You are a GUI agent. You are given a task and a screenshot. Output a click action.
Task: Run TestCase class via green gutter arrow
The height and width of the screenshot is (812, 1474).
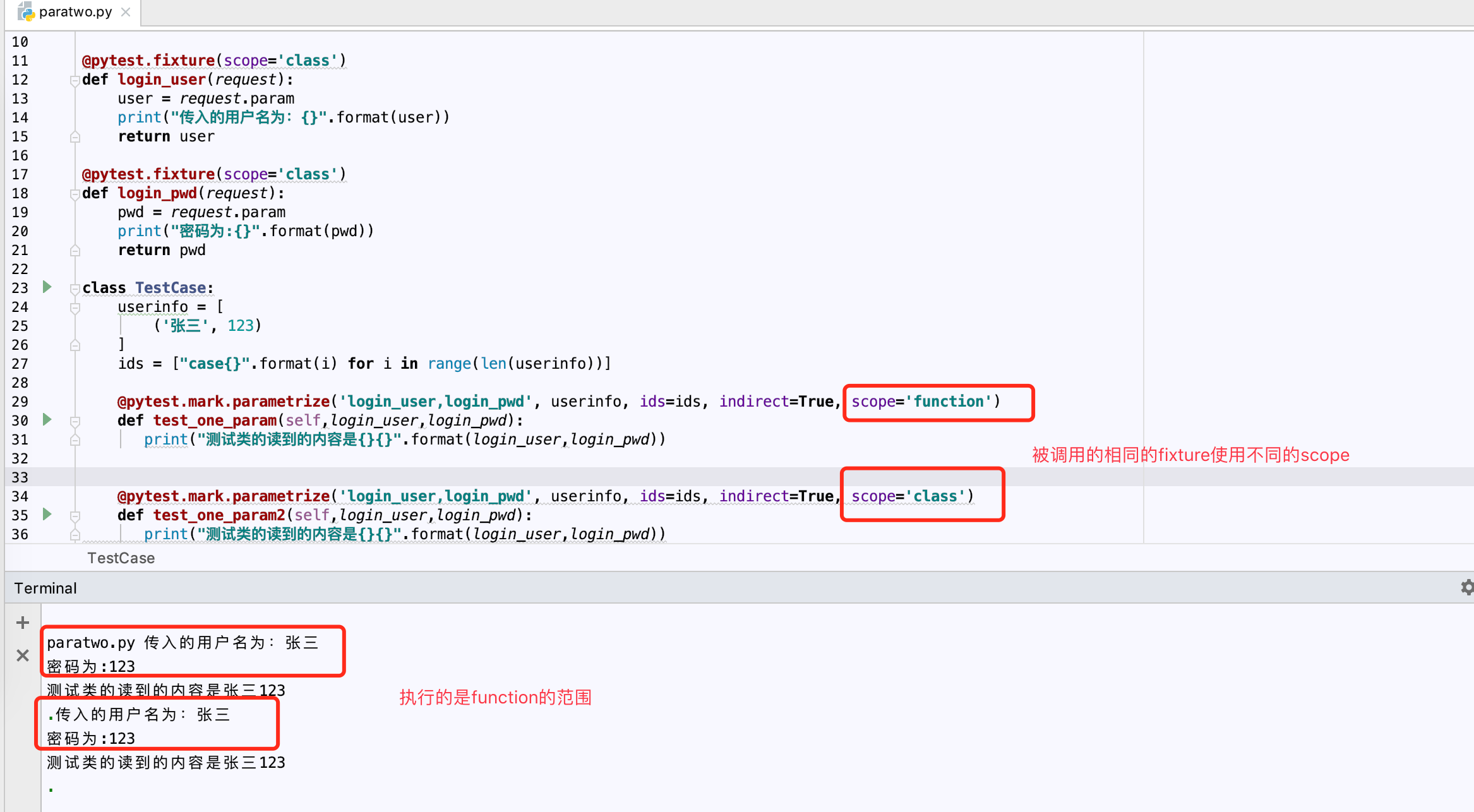(47, 287)
